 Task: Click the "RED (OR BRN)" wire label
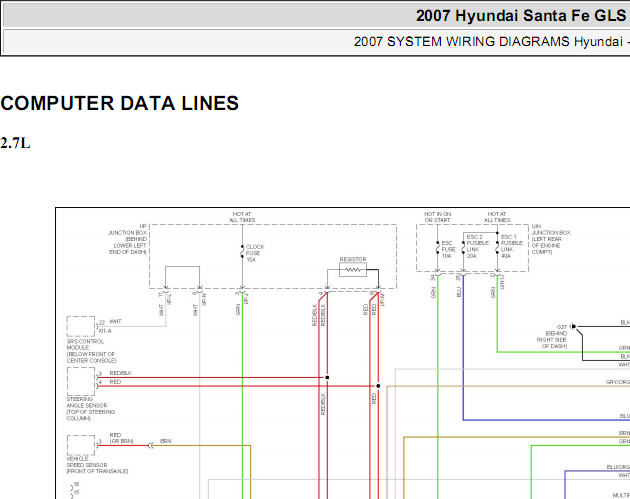coord(121,438)
